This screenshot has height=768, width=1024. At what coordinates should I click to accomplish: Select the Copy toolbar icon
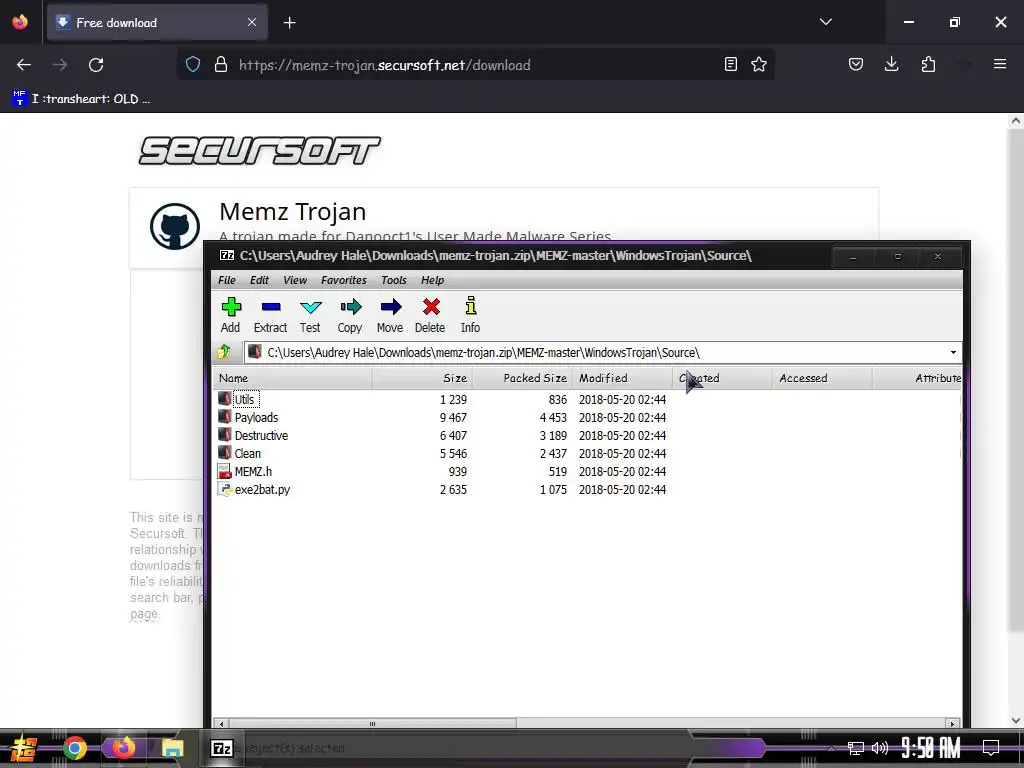point(350,315)
